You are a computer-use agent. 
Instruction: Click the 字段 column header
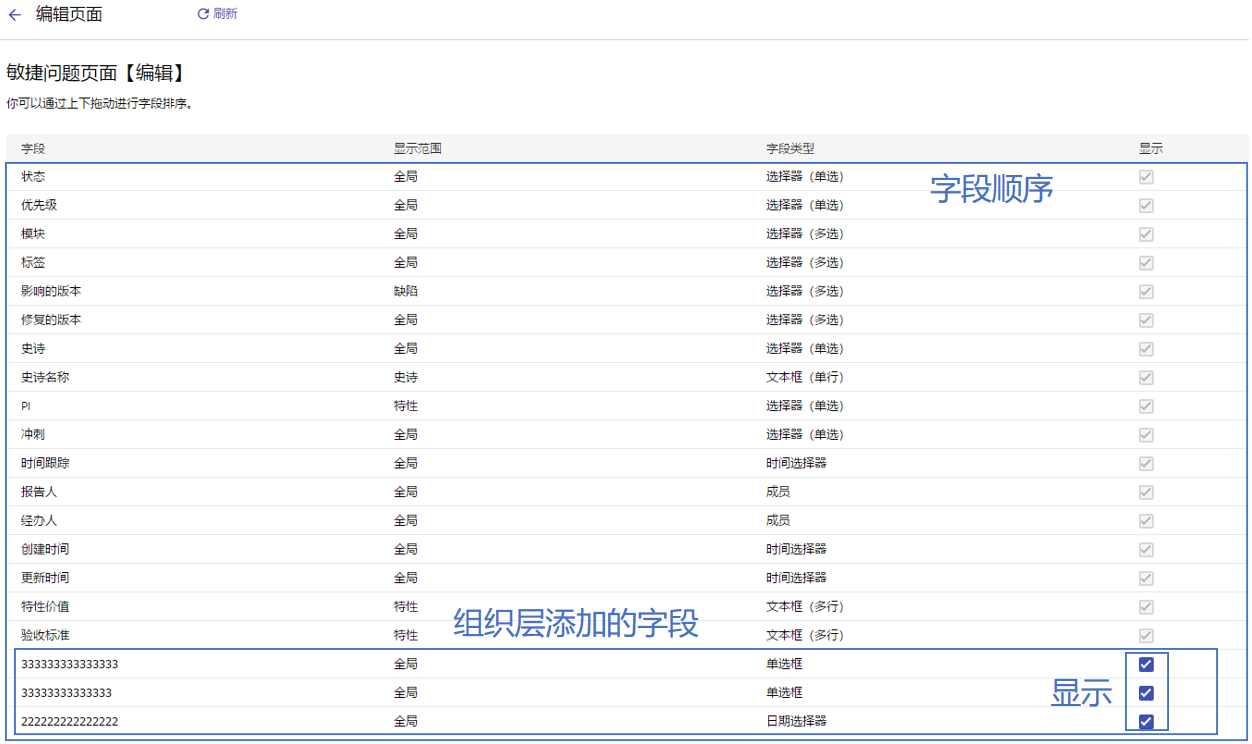pos(33,149)
